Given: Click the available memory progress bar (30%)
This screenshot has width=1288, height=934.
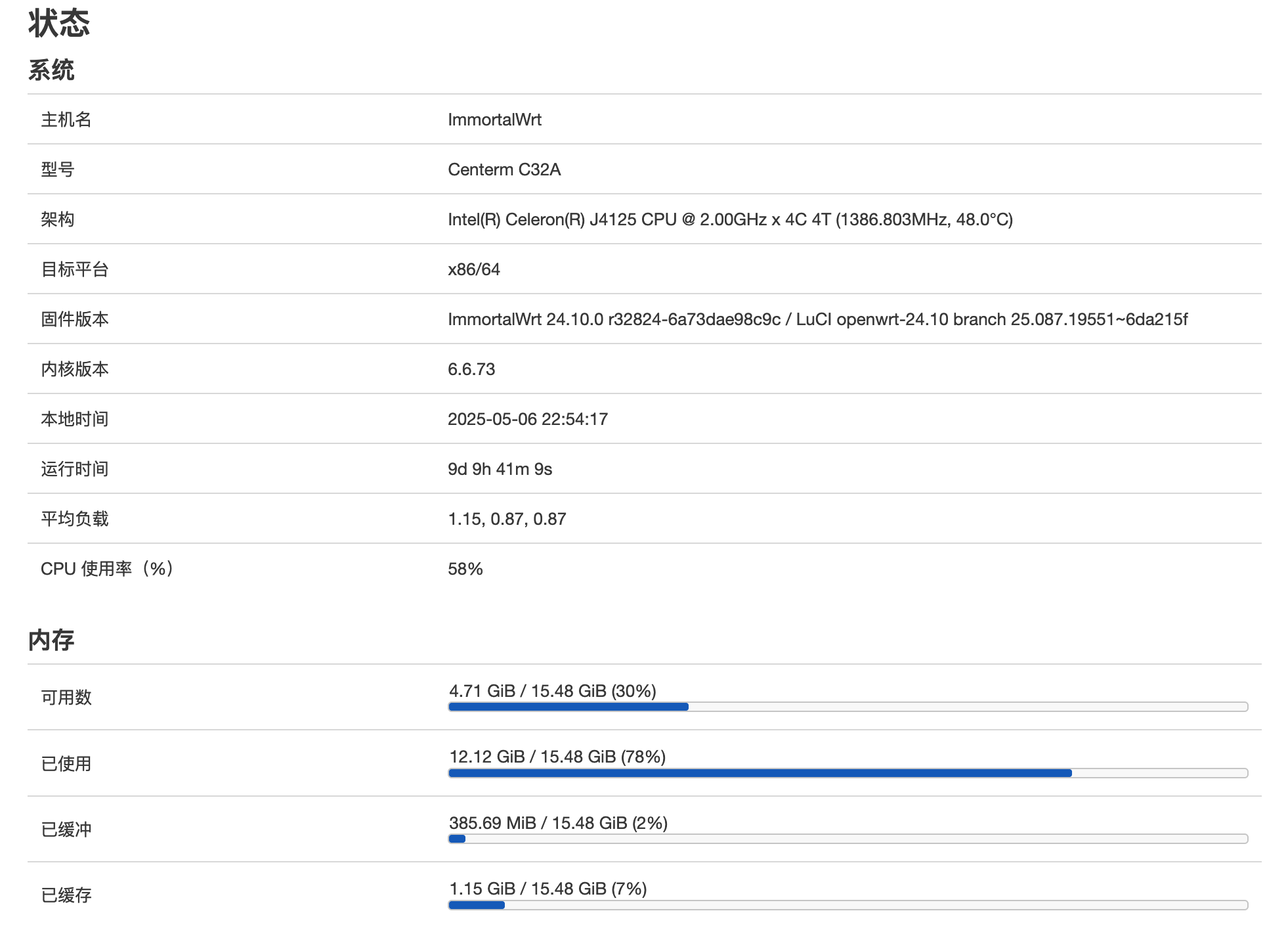Looking at the screenshot, I should pos(848,707).
